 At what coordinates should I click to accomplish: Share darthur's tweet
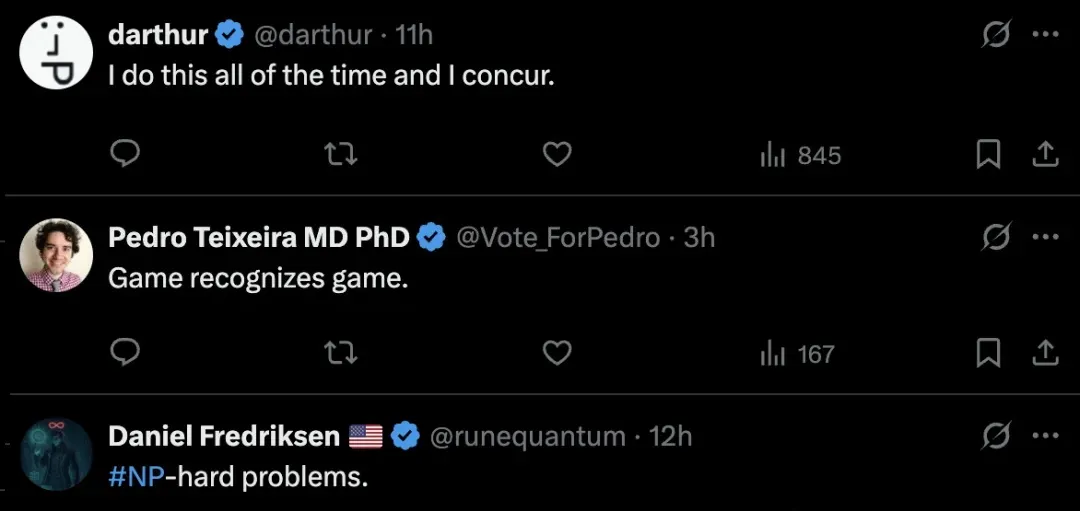[x=1045, y=155]
